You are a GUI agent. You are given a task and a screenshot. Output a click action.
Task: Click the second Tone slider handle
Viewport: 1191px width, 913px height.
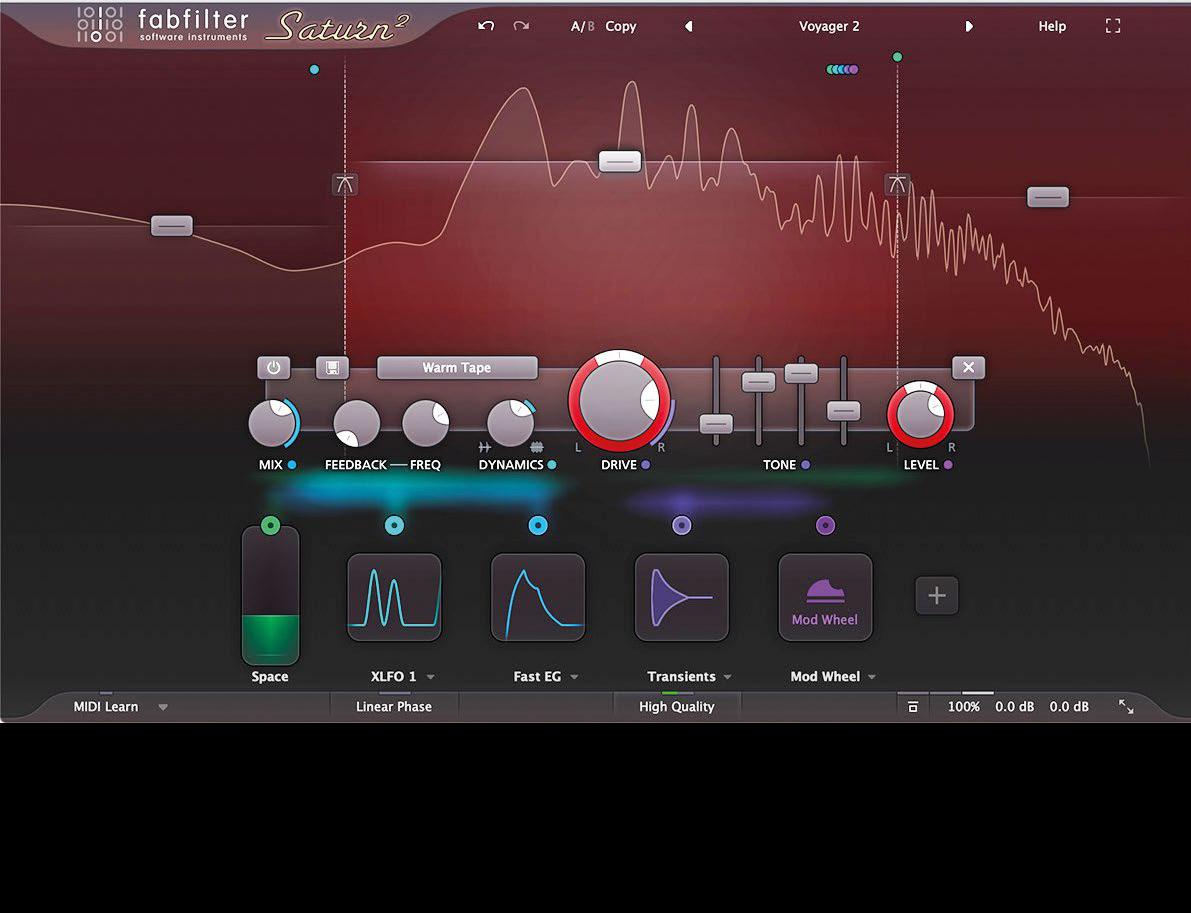tap(758, 382)
